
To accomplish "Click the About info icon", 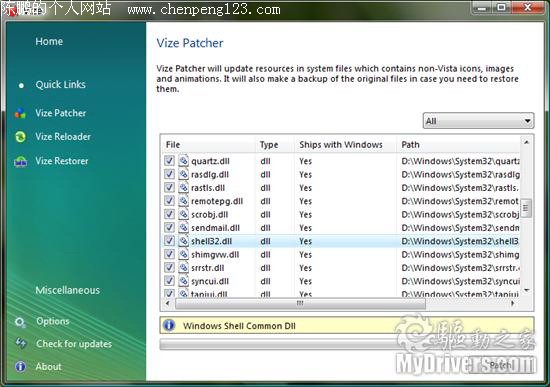I will [x=20, y=367].
